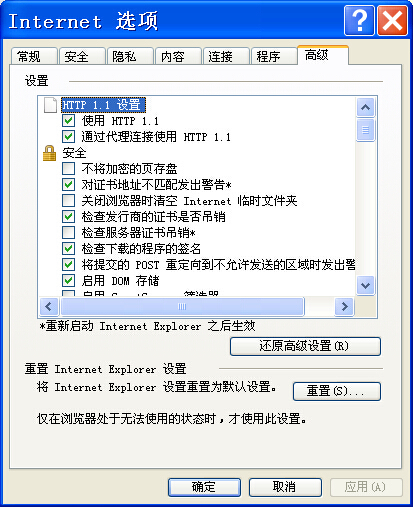
Task: Enable 不将加密的页存盘 checkbox
Action: point(68,169)
